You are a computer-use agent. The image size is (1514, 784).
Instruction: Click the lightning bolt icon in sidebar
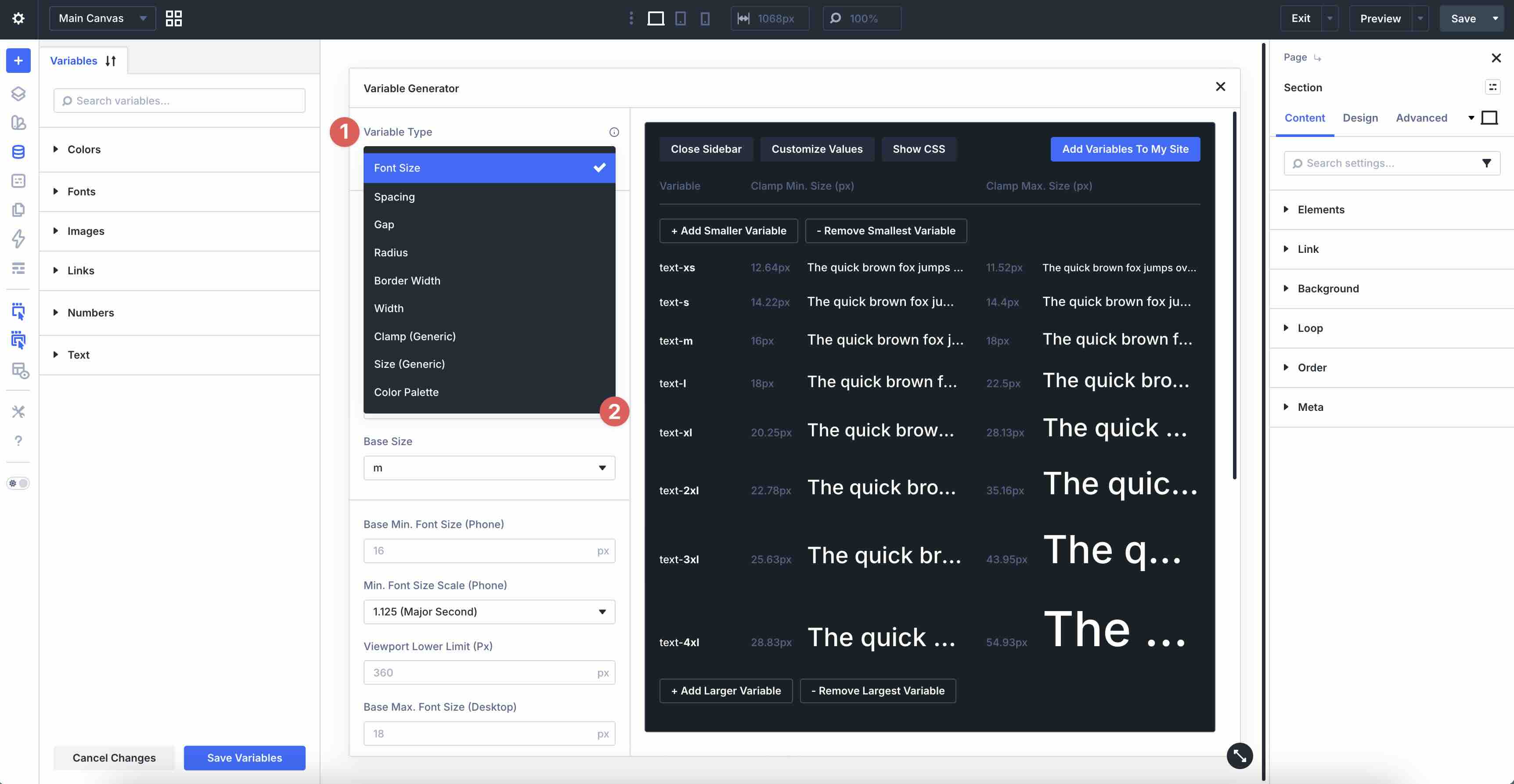coord(18,239)
